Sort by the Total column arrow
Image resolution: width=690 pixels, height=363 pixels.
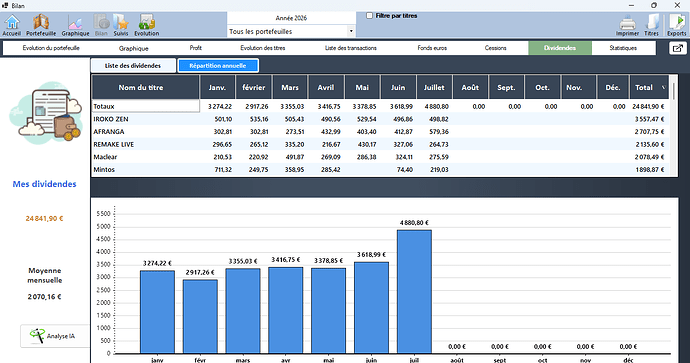click(664, 88)
